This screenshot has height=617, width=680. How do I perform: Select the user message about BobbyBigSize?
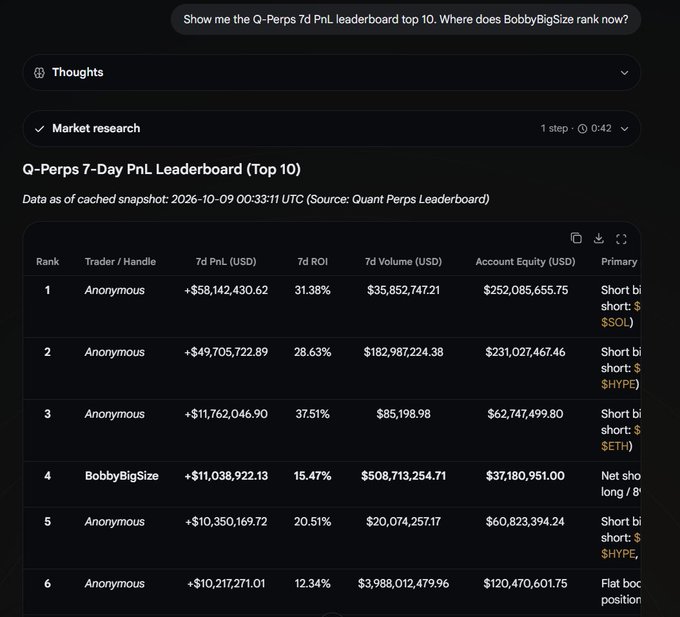click(x=405, y=20)
